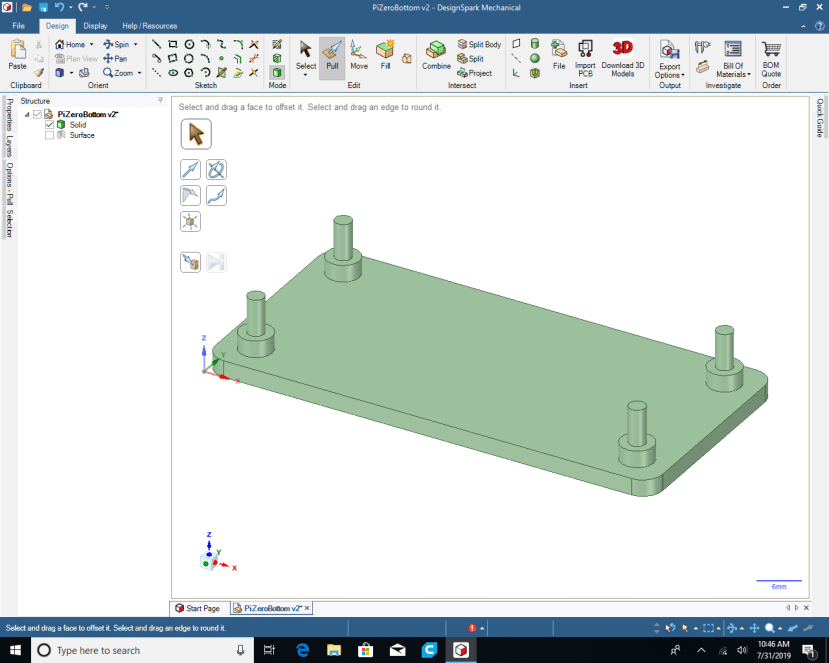Image resolution: width=829 pixels, height=663 pixels.
Task: Click in the Windows search box
Action: click(143, 650)
